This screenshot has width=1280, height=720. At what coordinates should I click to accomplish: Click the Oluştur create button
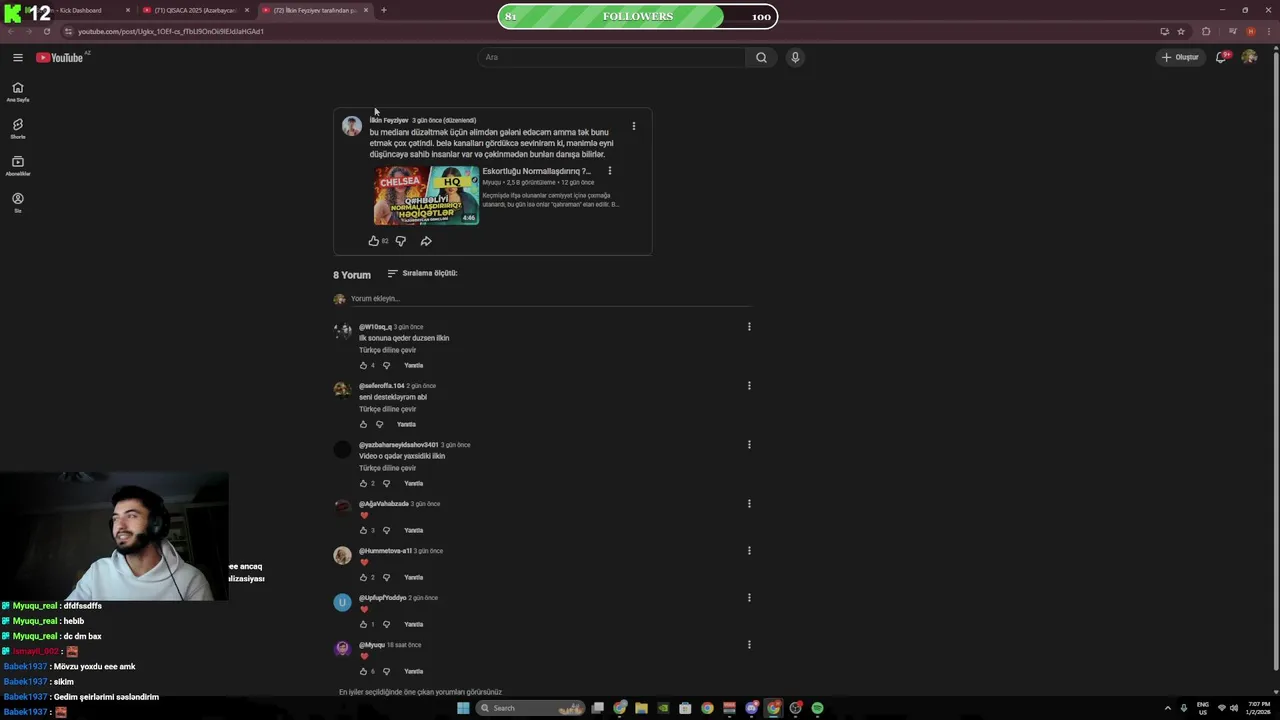pos(1180,57)
